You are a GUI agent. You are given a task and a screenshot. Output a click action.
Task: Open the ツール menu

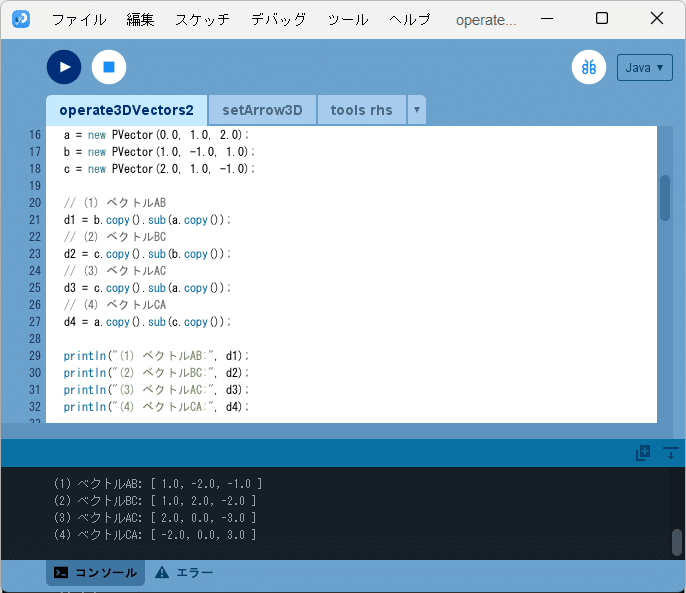coord(348,20)
